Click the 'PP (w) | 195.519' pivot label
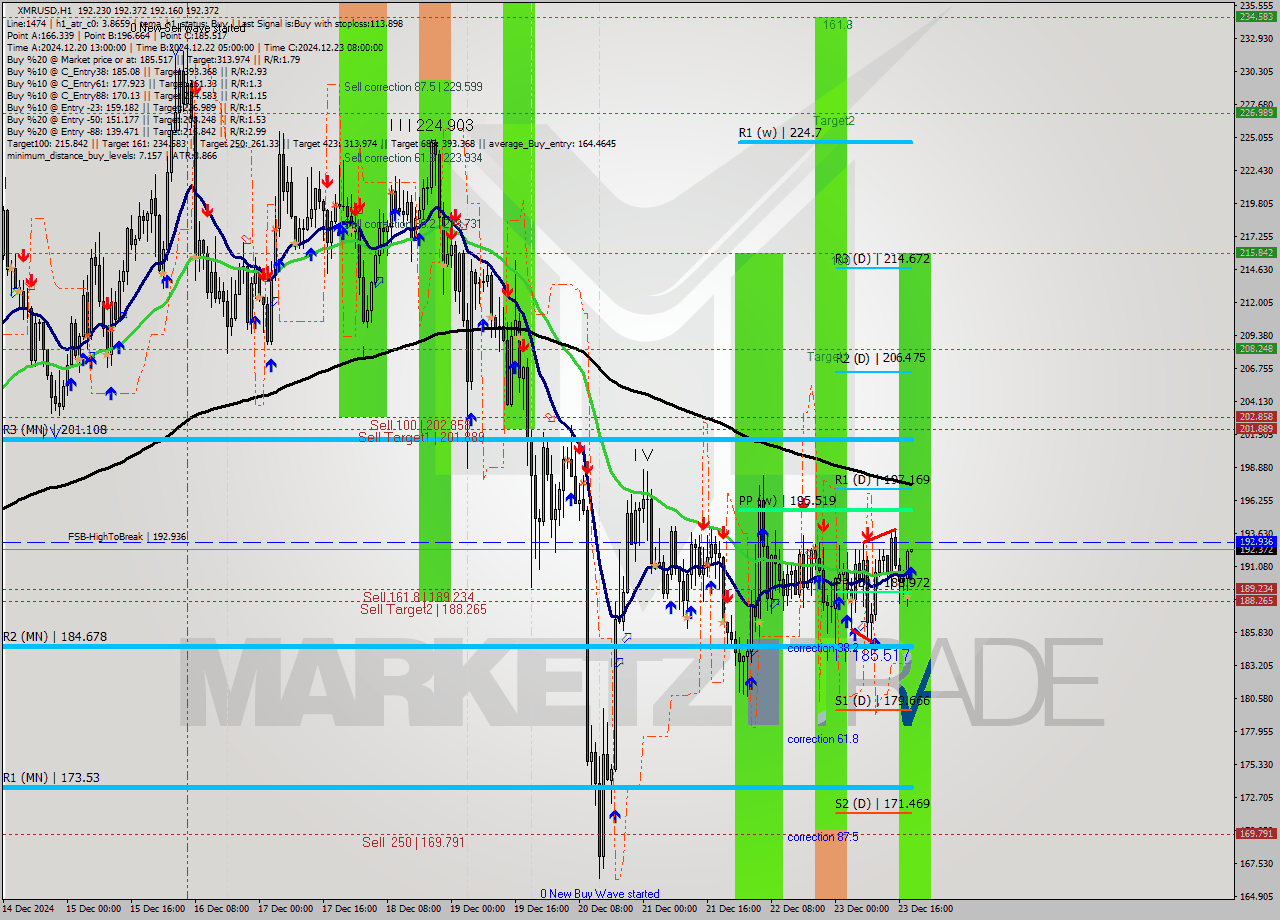The width and height of the screenshot is (1280, 920). pyautogui.click(x=787, y=501)
